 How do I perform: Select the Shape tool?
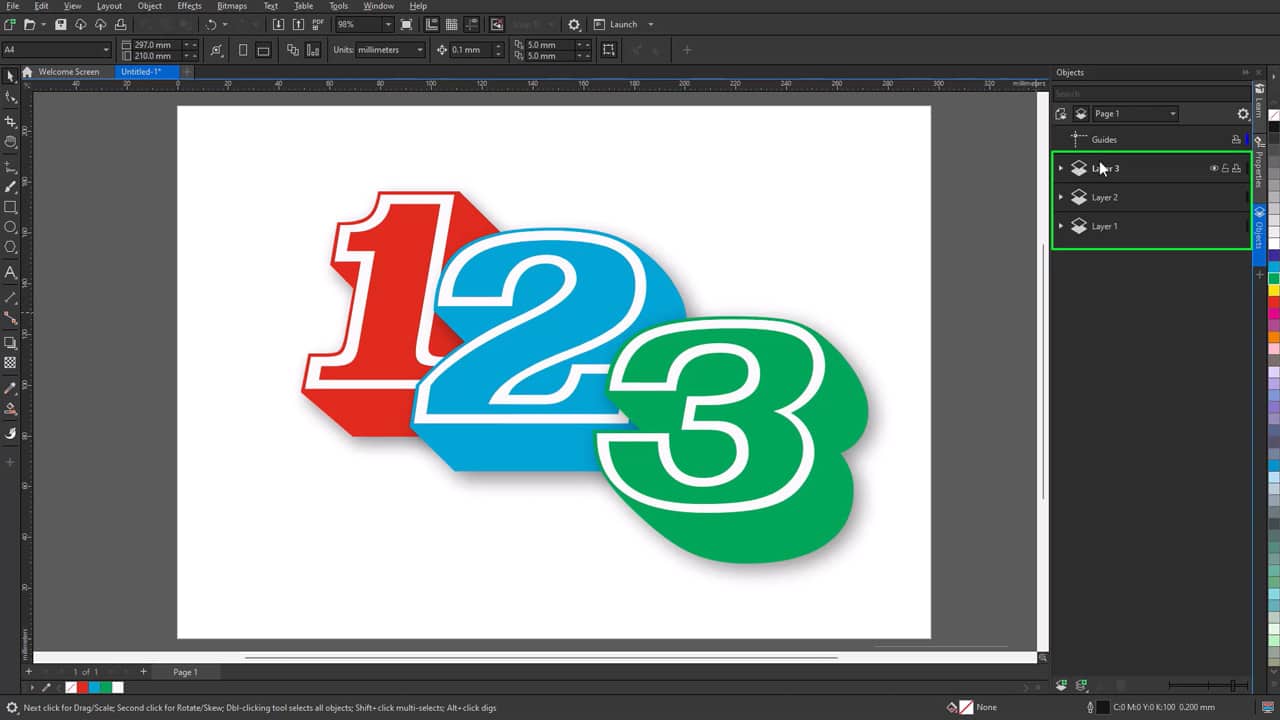click(11, 96)
